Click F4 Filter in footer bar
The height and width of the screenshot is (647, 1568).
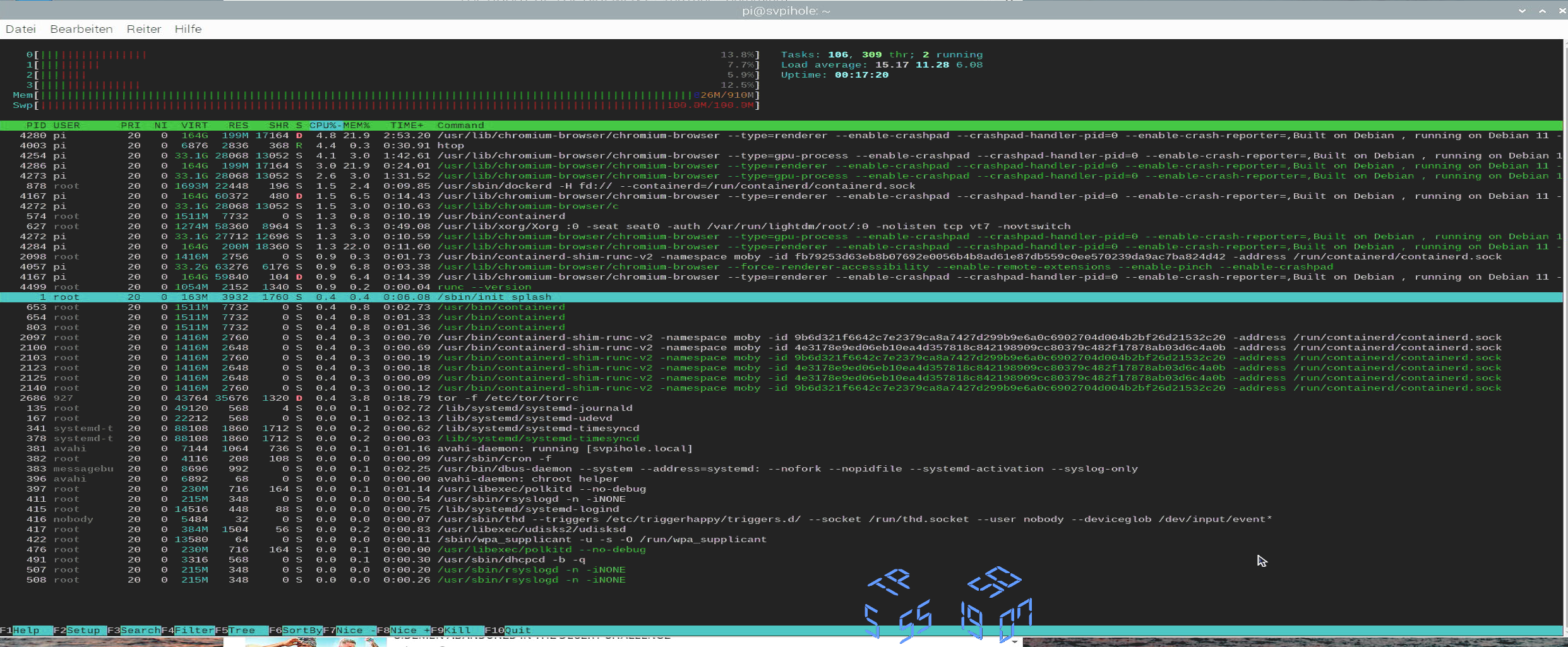(x=188, y=630)
